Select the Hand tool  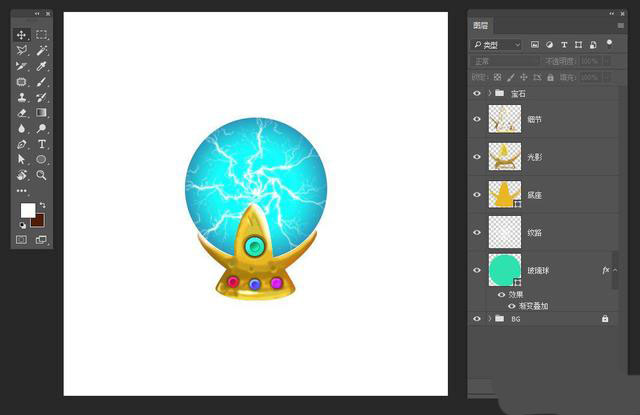[x=22, y=175]
